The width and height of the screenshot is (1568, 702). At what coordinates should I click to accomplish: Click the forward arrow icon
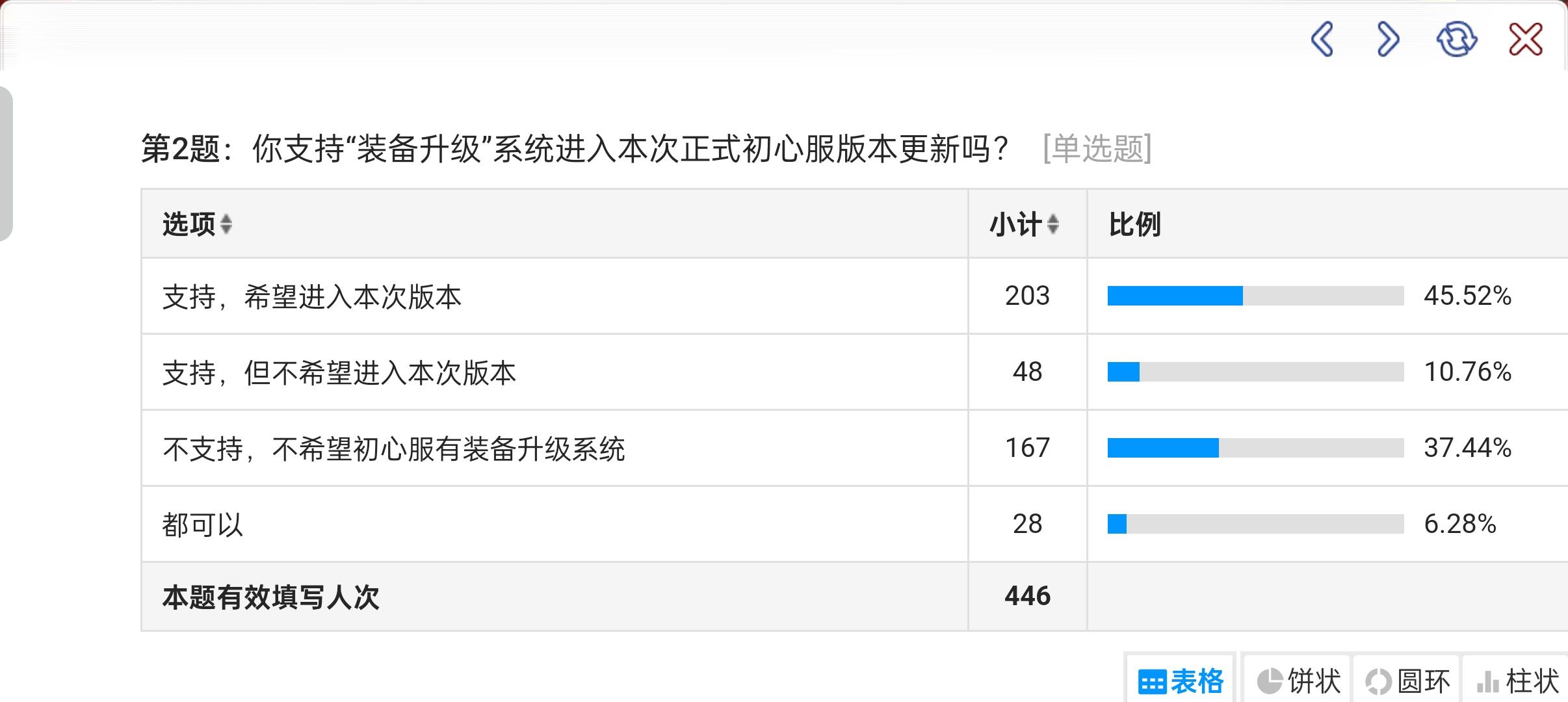pos(1388,40)
